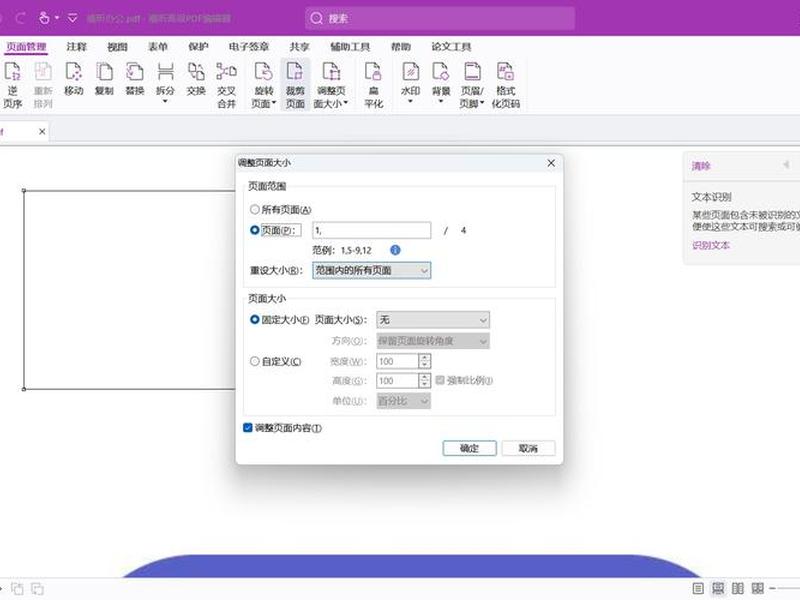Open the 表单 form tab
The width and height of the screenshot is (800, 600).
click(158, 47)
